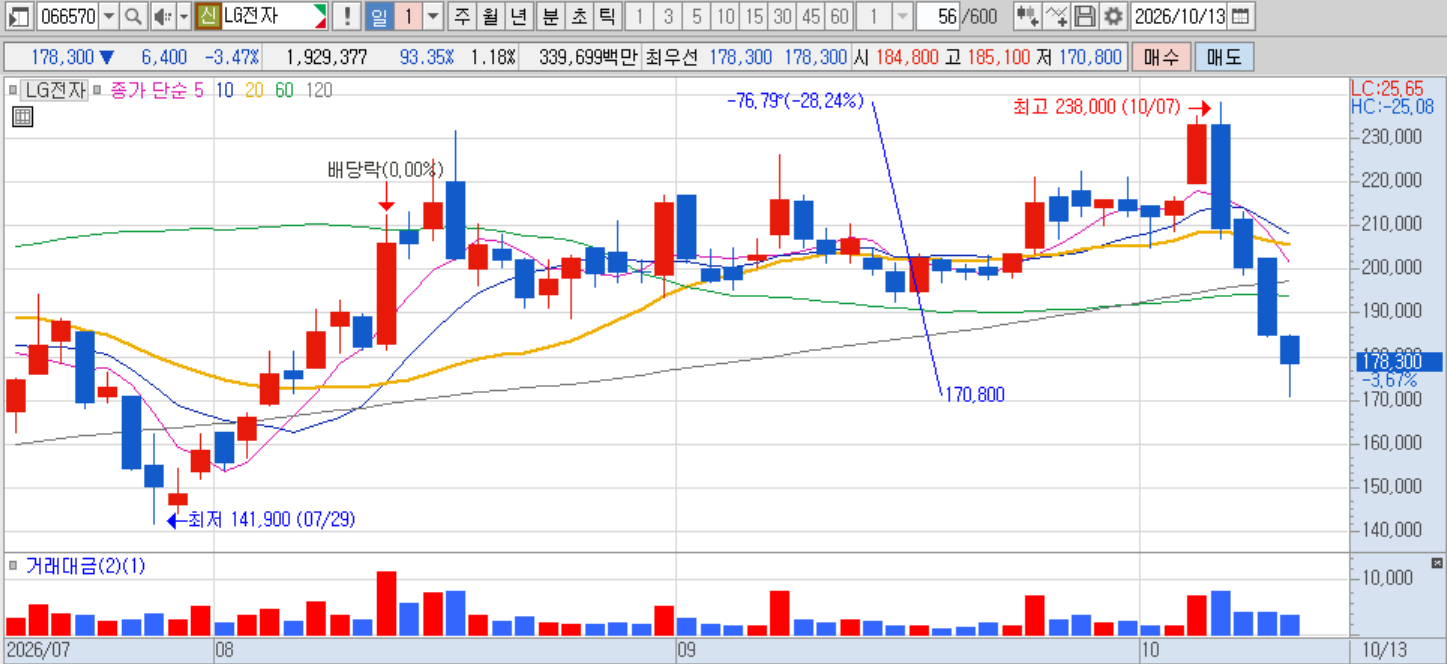Click the add indicator line chart icon
1447x664 pixels.
pos(1057,16)
